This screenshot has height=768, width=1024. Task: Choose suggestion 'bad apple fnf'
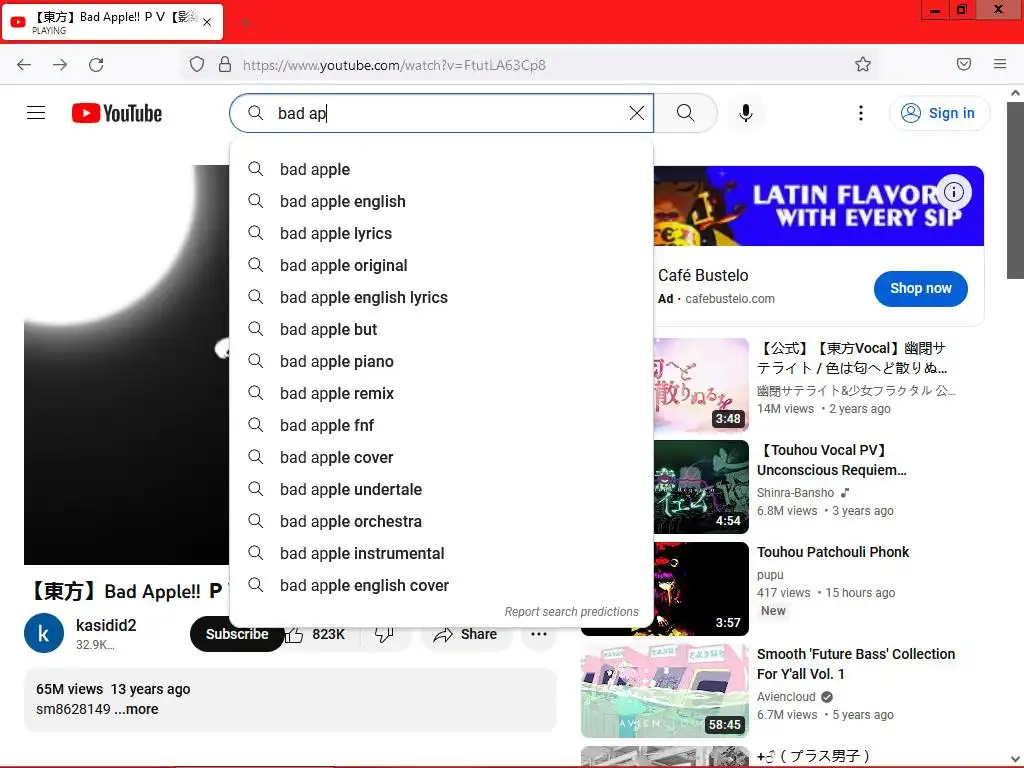tap(441, 425)
